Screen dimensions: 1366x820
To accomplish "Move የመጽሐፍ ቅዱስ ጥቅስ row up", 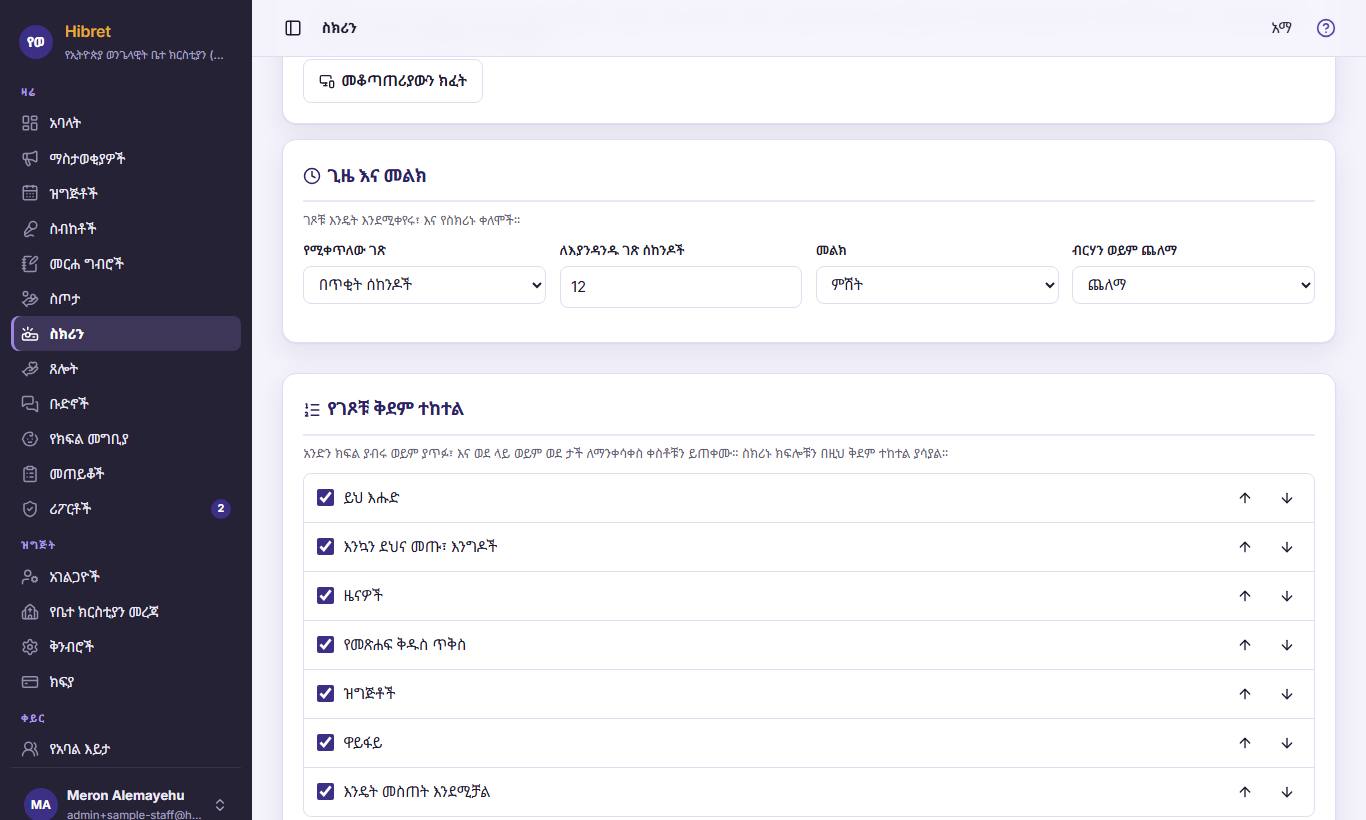I will [x=1245, y=645].
